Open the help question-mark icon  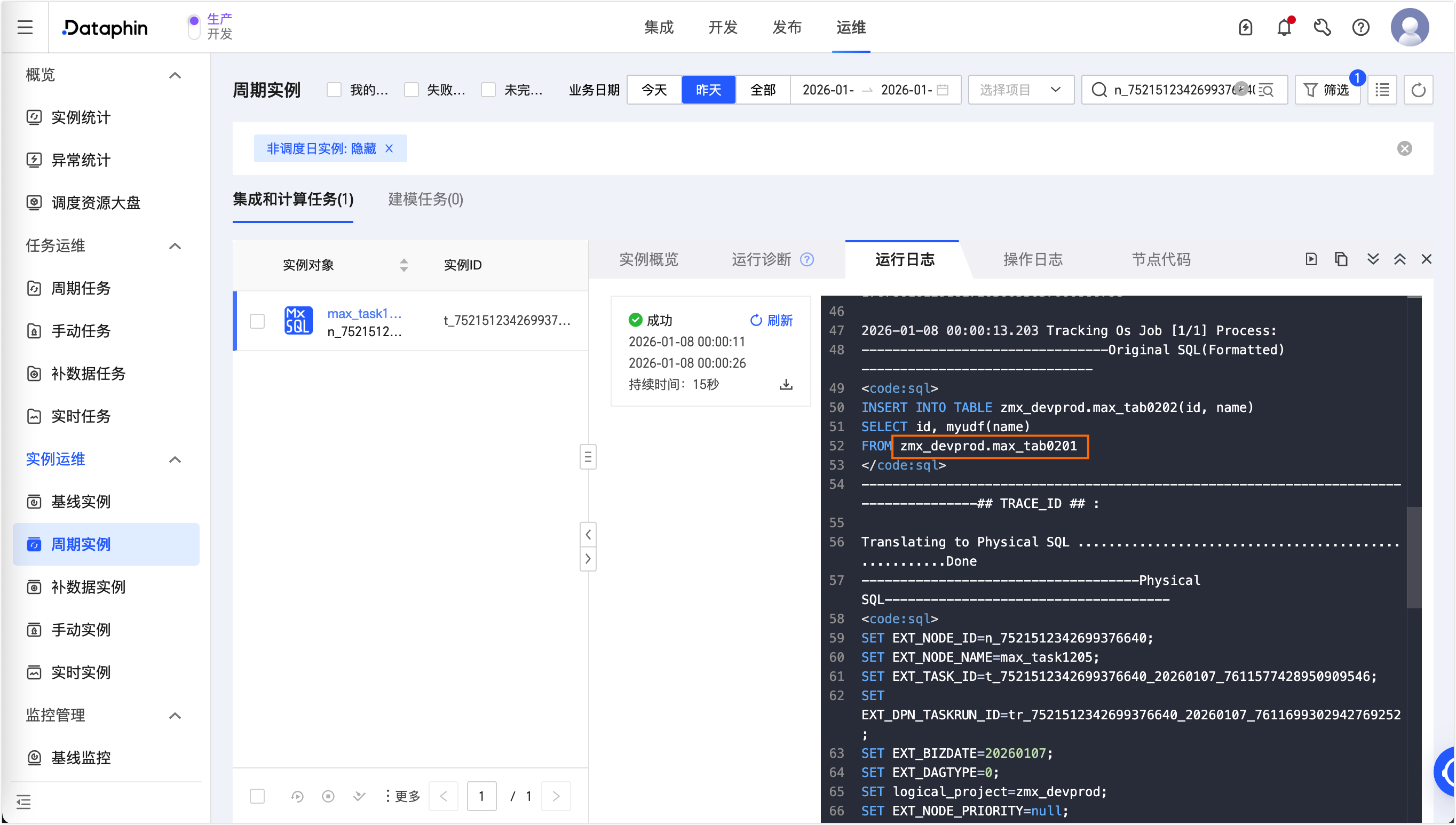[x=1360, y=27]
